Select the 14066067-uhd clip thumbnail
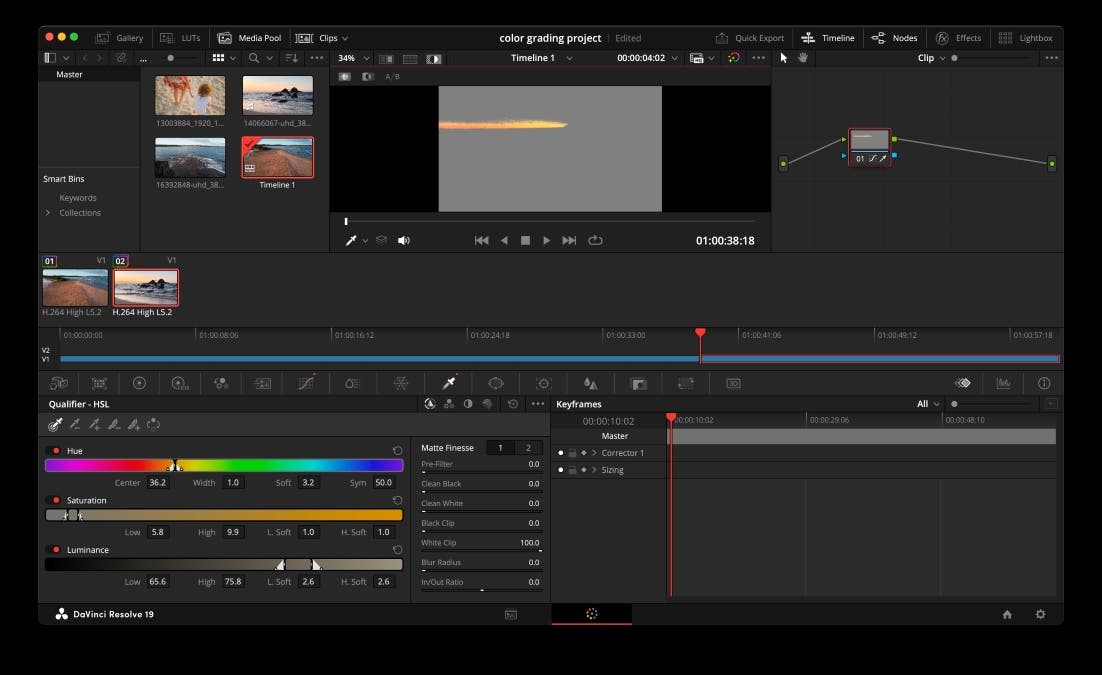This screenshot has width=1102, height=675. pyautogui.click(x=277, y=97)
